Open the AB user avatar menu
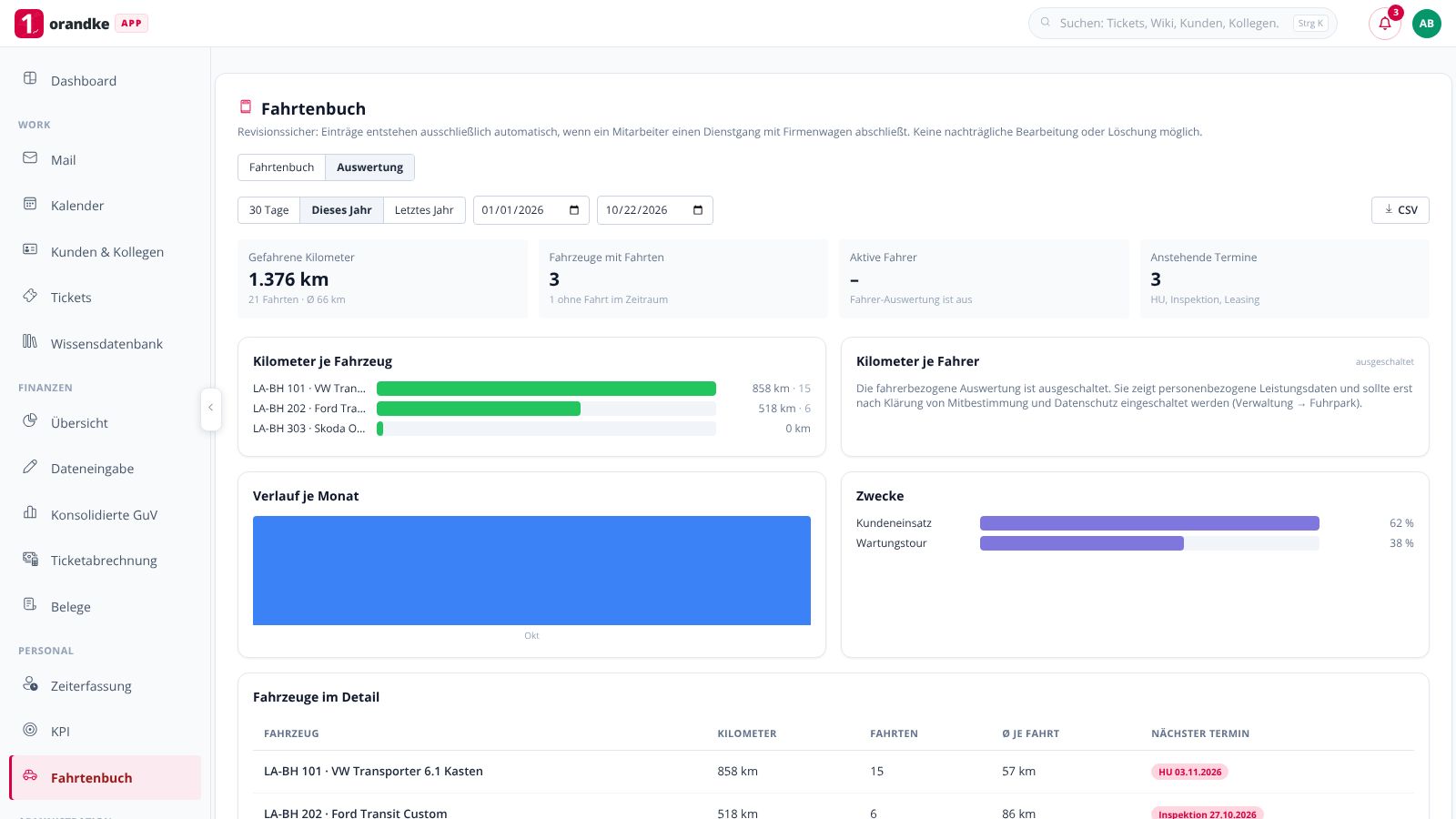 (1427, 24)
